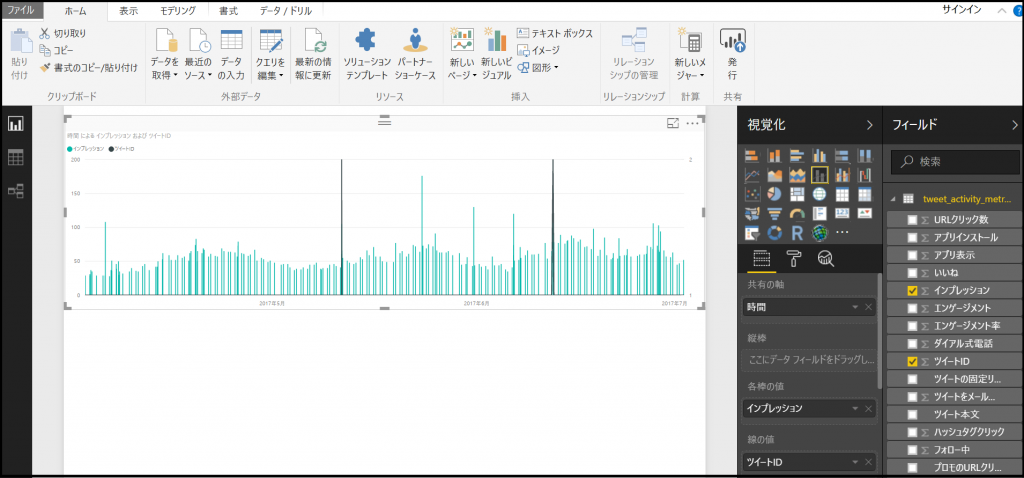Viewport: 1024px width, 478px height.
Task: Switch to Data view in left sidebar
Action: (x=15, y=157)
